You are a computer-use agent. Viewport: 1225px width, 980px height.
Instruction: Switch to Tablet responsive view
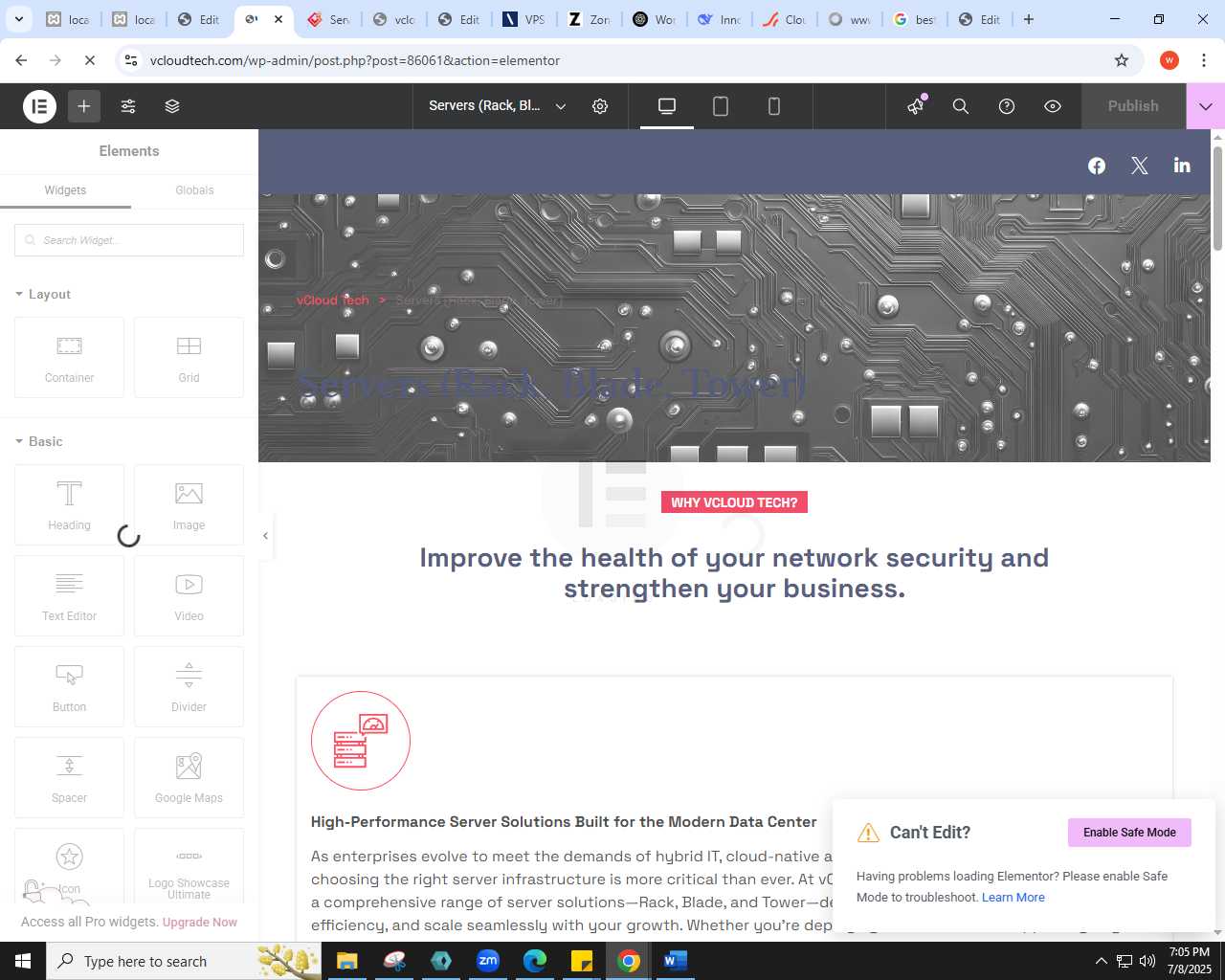coord(721,106)
